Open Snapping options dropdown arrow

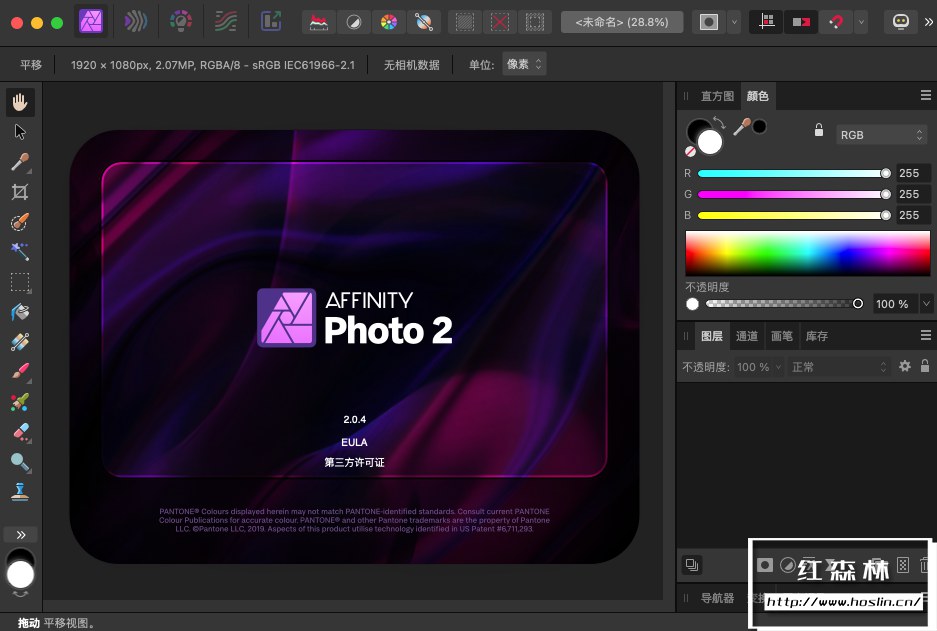tap(861, 23)
